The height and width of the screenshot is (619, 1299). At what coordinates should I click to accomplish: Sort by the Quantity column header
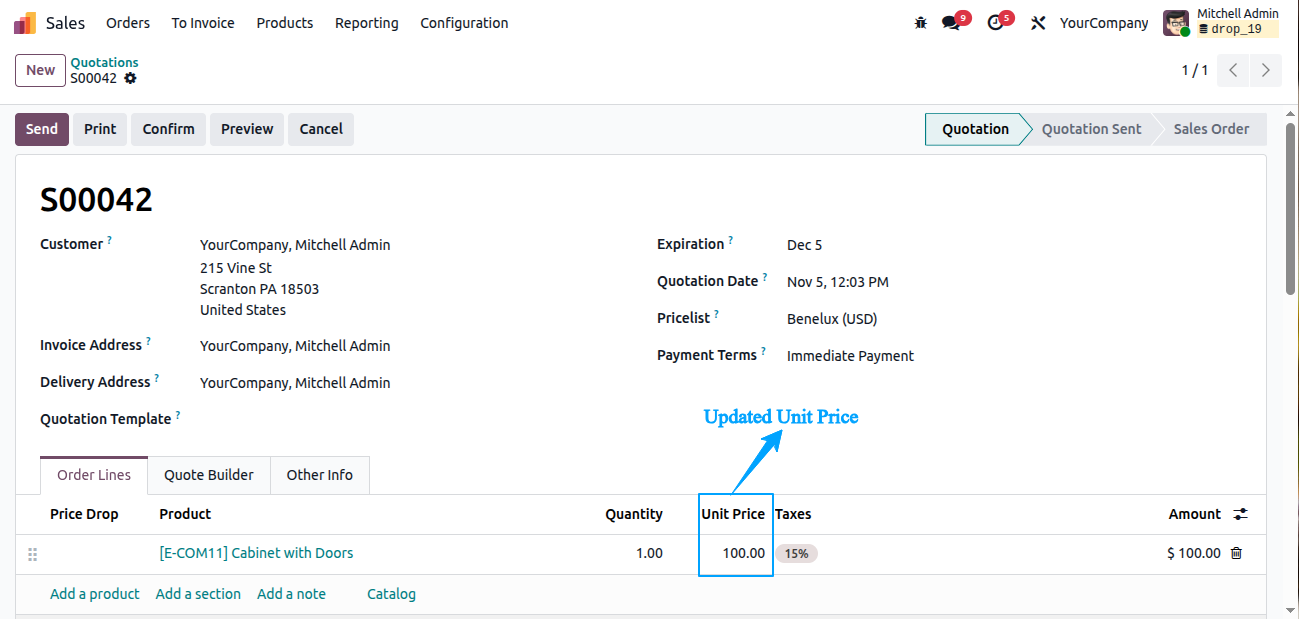pos(634,514)
